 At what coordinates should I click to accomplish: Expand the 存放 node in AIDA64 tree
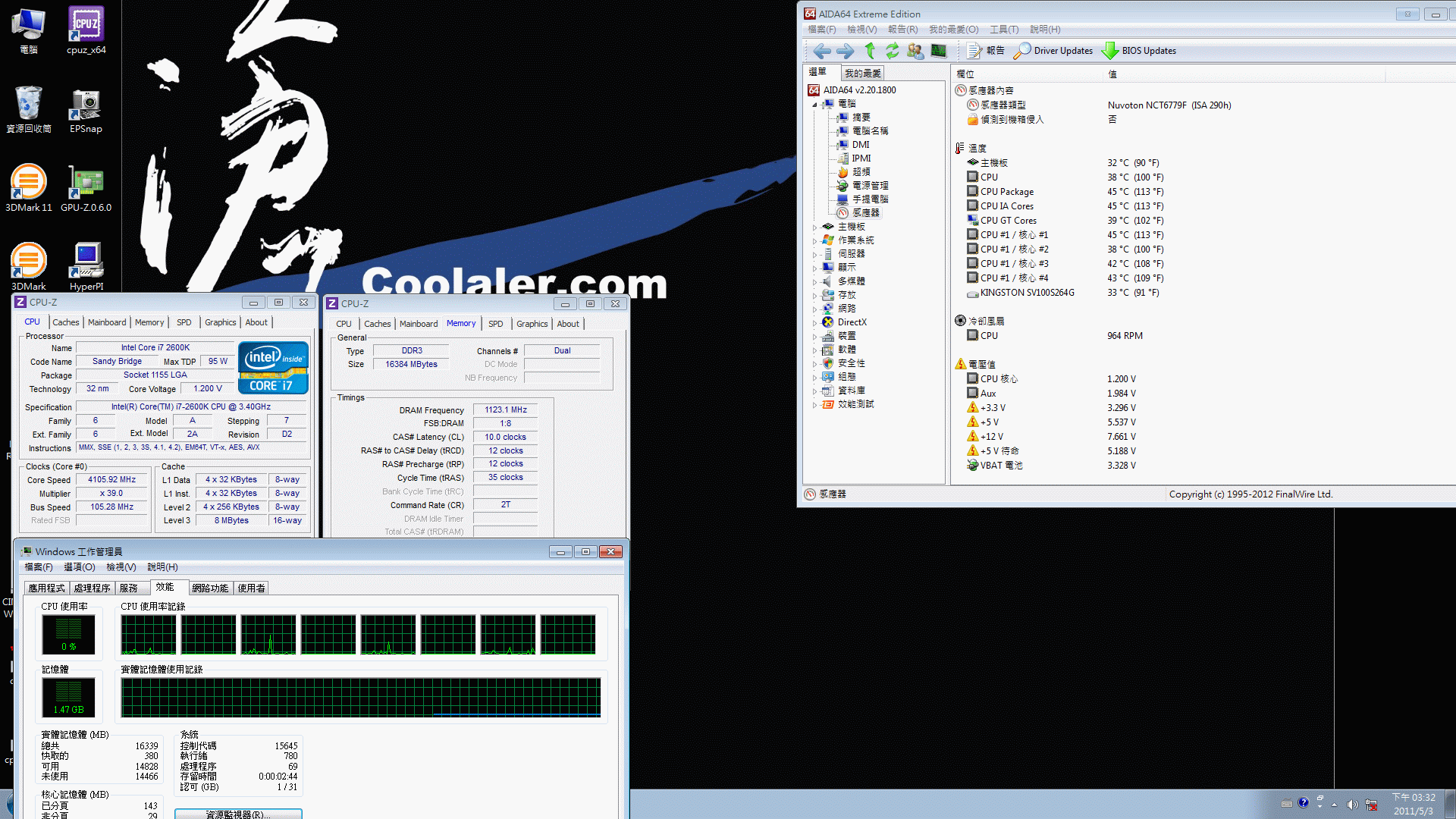coord(815,295)
